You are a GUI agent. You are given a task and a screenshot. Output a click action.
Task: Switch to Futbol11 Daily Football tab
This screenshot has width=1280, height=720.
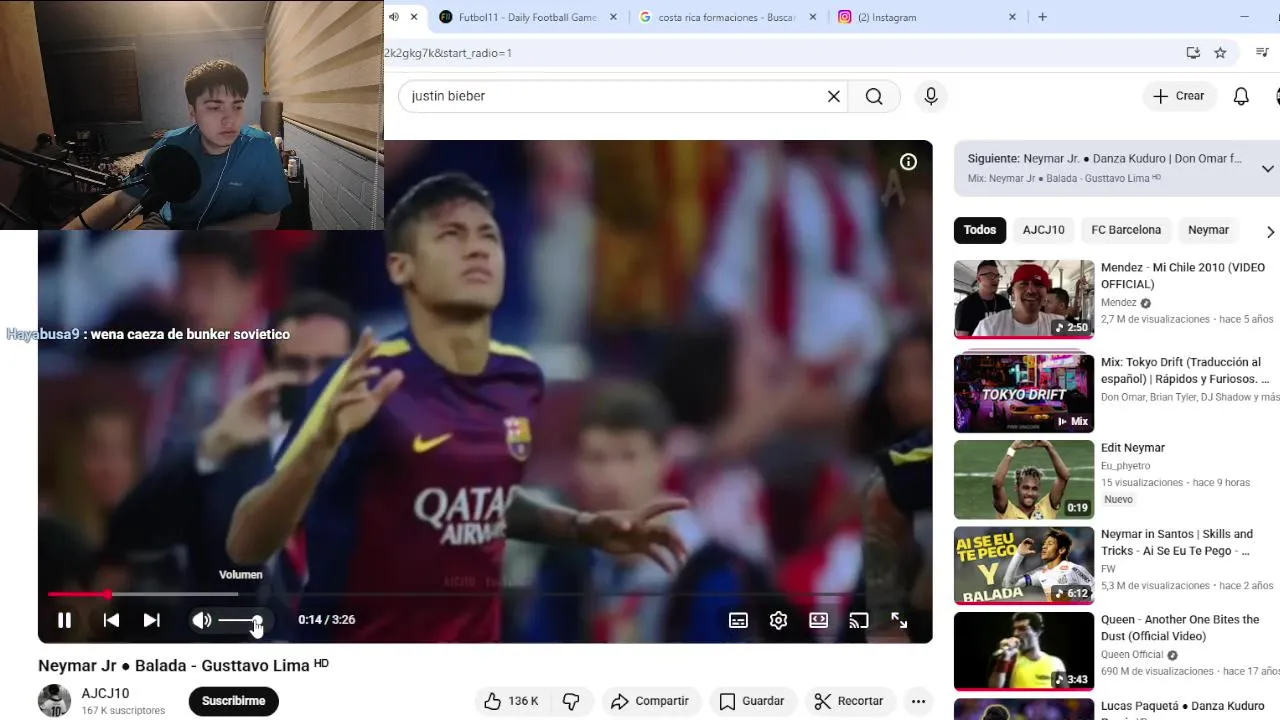tap(527, 17)
